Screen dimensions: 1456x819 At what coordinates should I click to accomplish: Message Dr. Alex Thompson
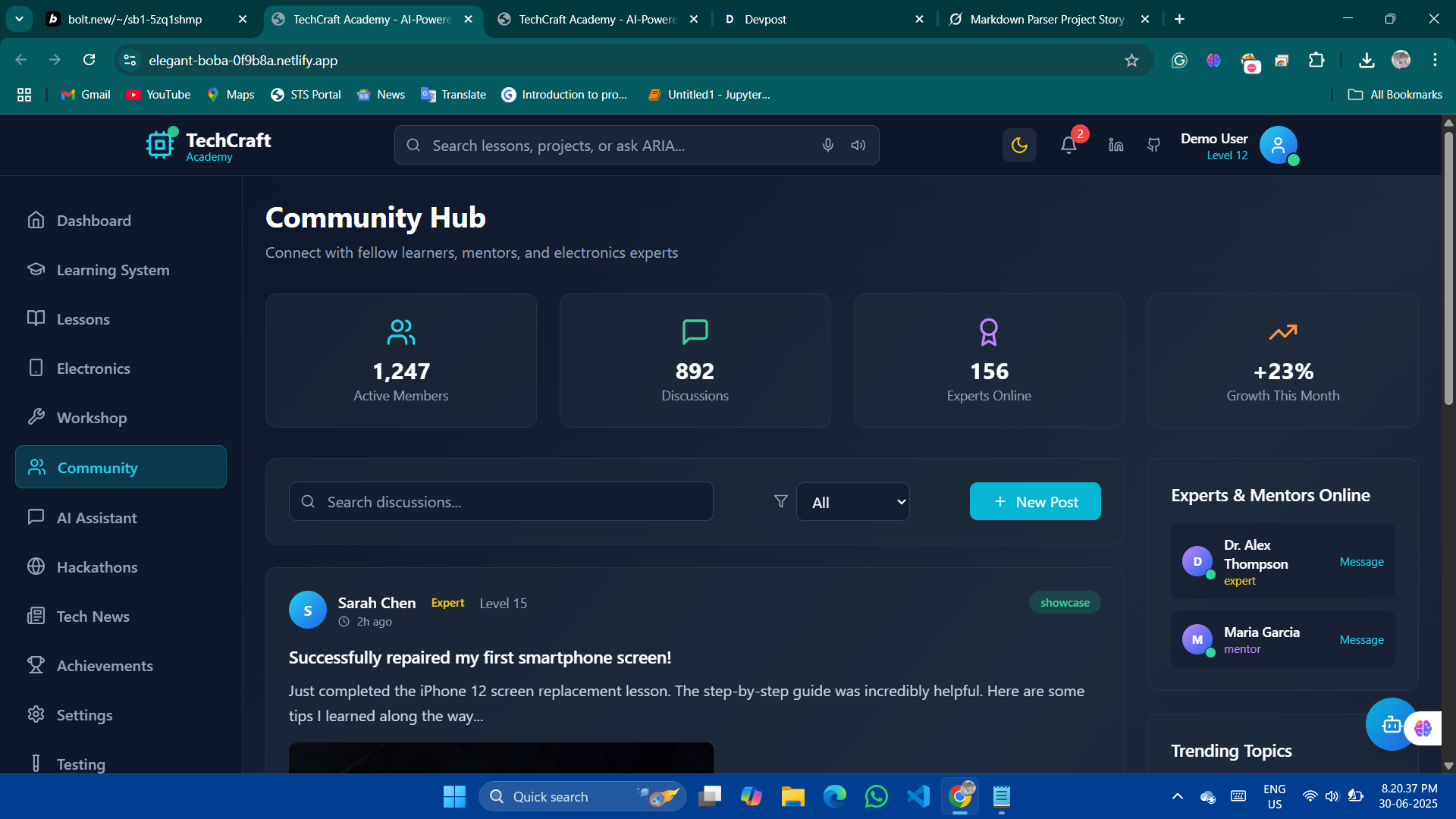tap(1361, 562)
